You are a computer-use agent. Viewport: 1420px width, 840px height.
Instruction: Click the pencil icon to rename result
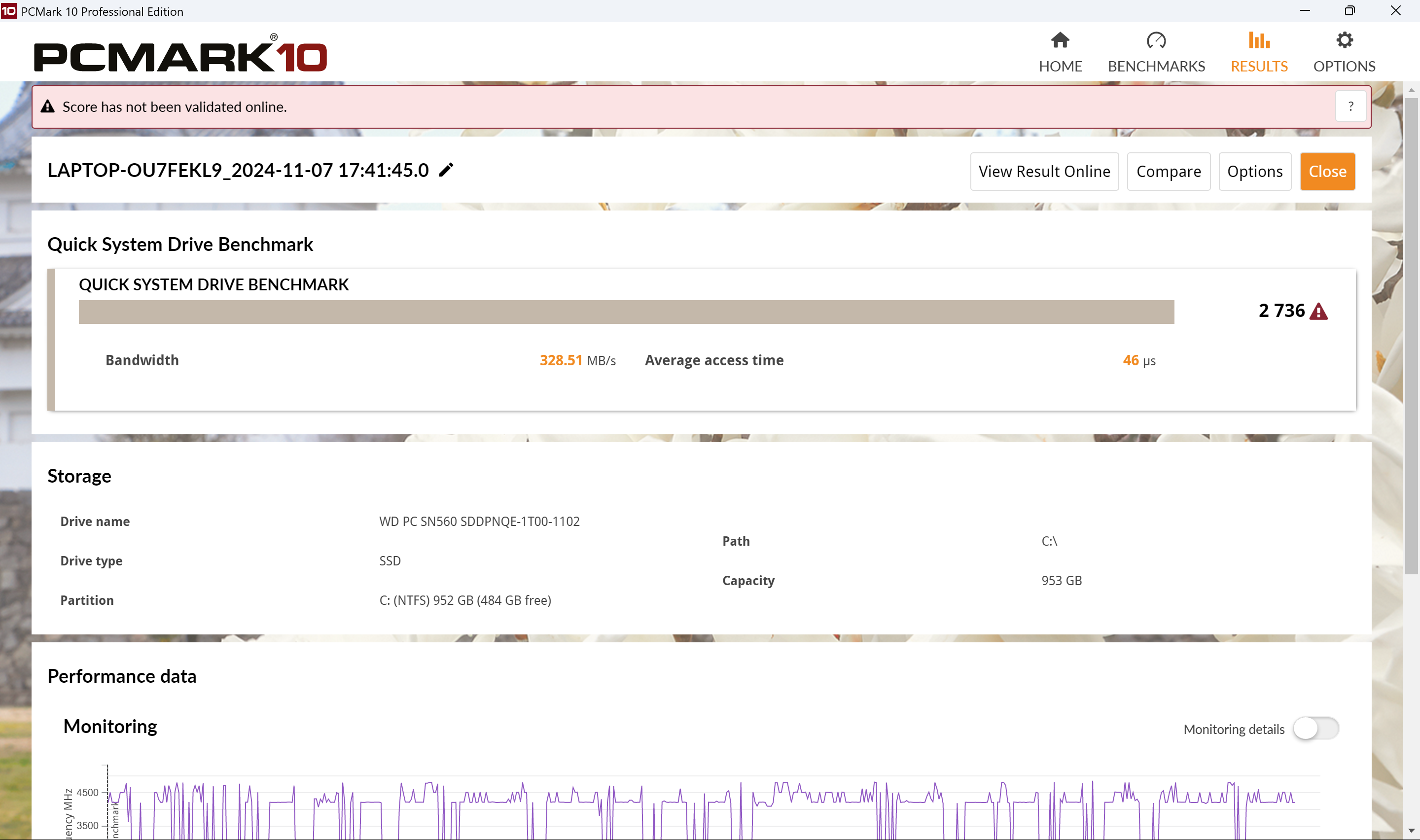(446, 170)
